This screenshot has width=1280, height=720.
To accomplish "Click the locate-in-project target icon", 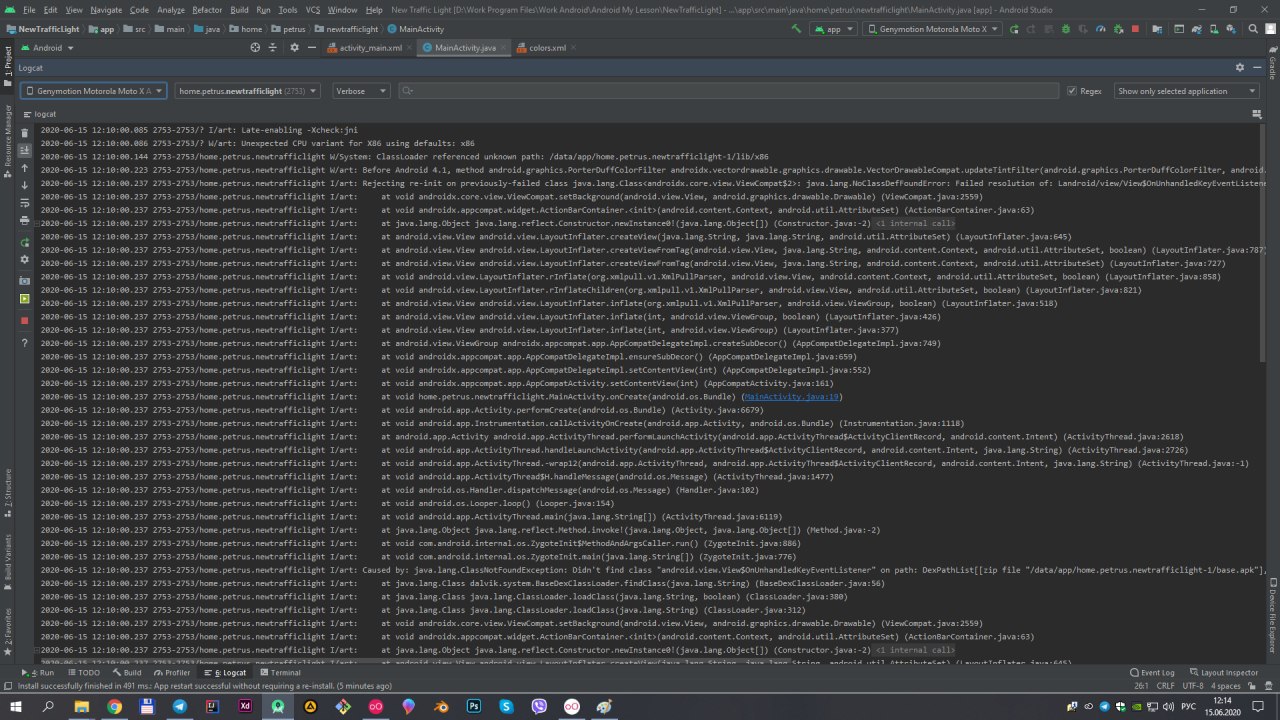I will (x=255, y=47).
